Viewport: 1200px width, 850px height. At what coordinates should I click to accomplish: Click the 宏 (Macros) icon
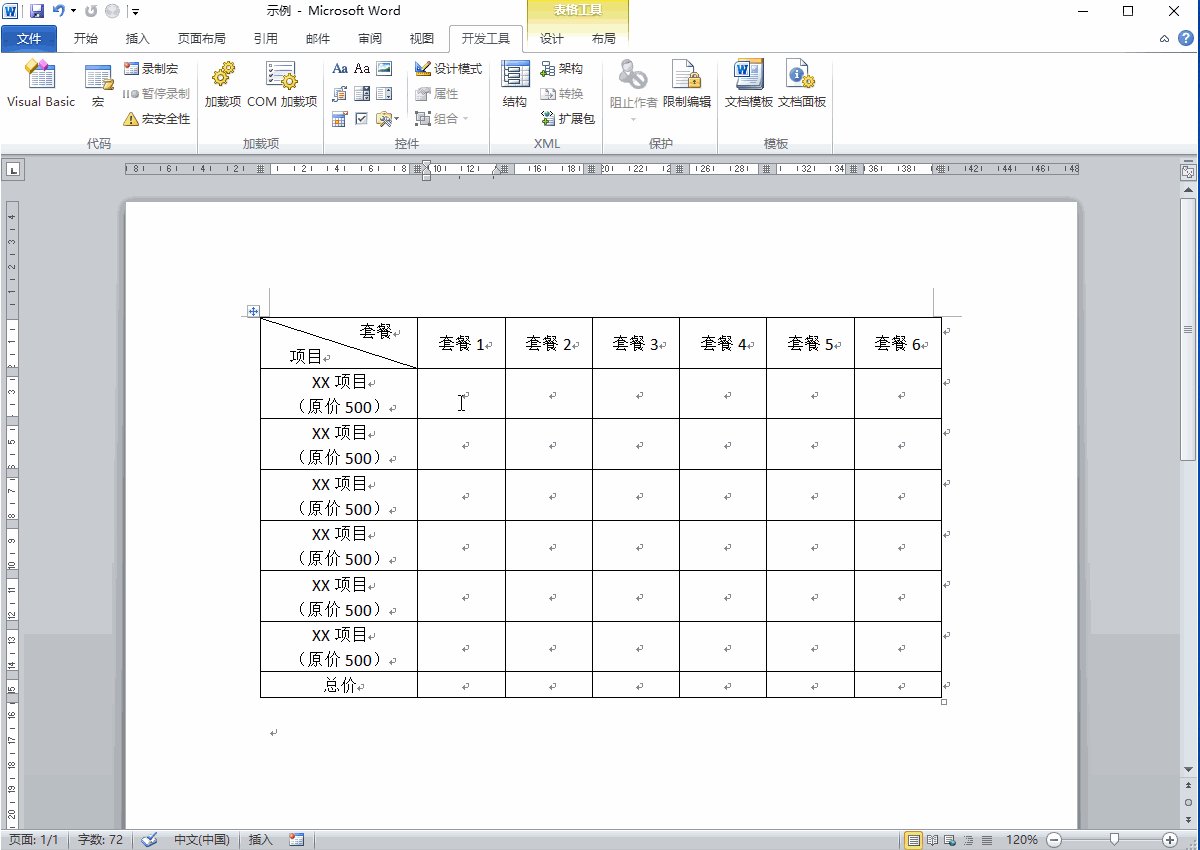point(98,84)
